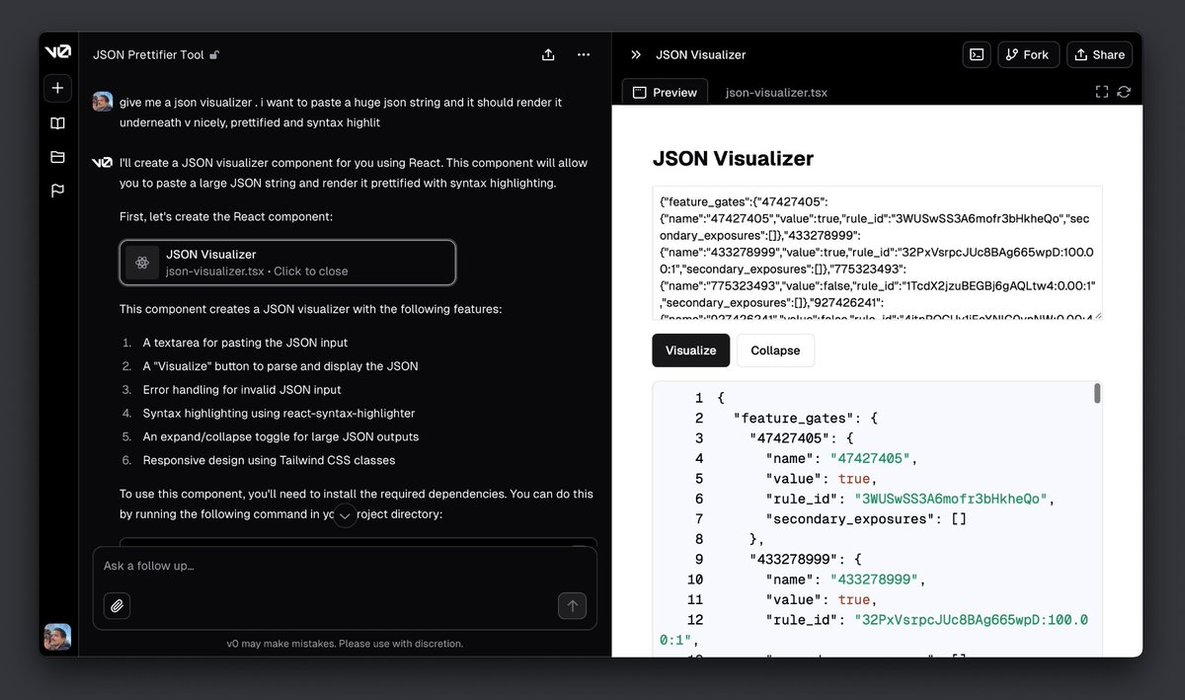Click the Fork button
Screen dimensions: 1185x700
[1028, 55]
